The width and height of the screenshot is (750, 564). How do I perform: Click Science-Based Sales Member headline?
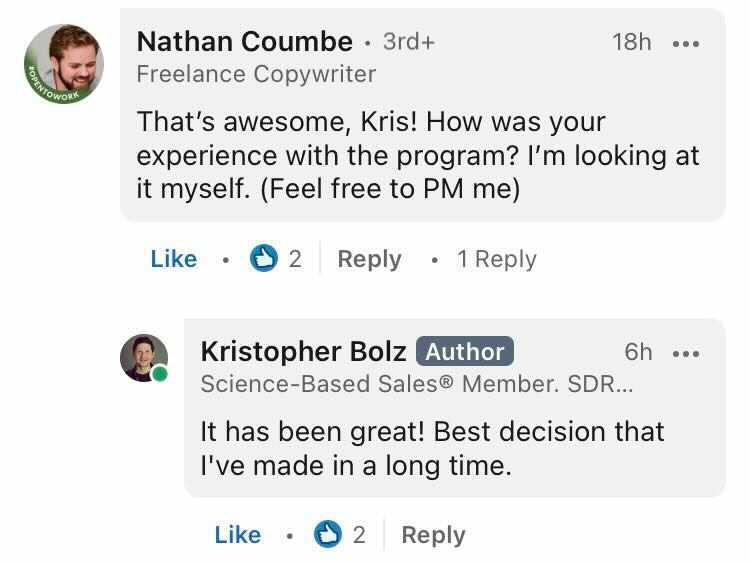tap(416, 384)
